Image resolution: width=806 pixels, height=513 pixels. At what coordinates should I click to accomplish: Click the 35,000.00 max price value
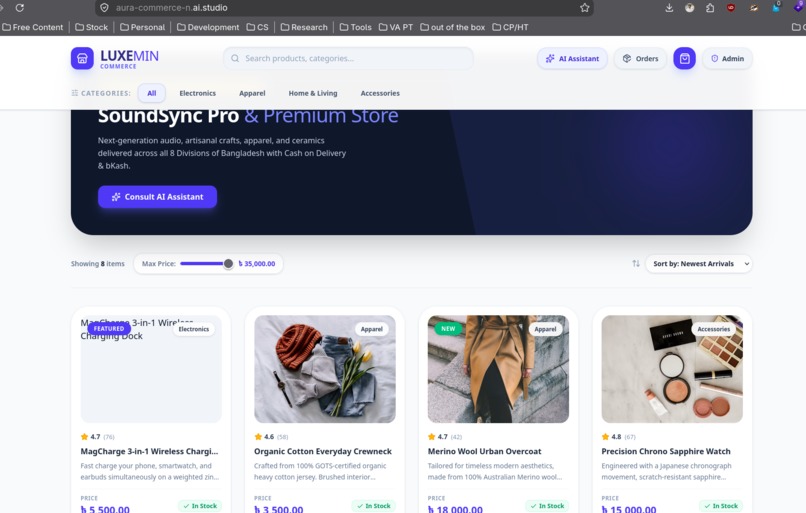257,264
